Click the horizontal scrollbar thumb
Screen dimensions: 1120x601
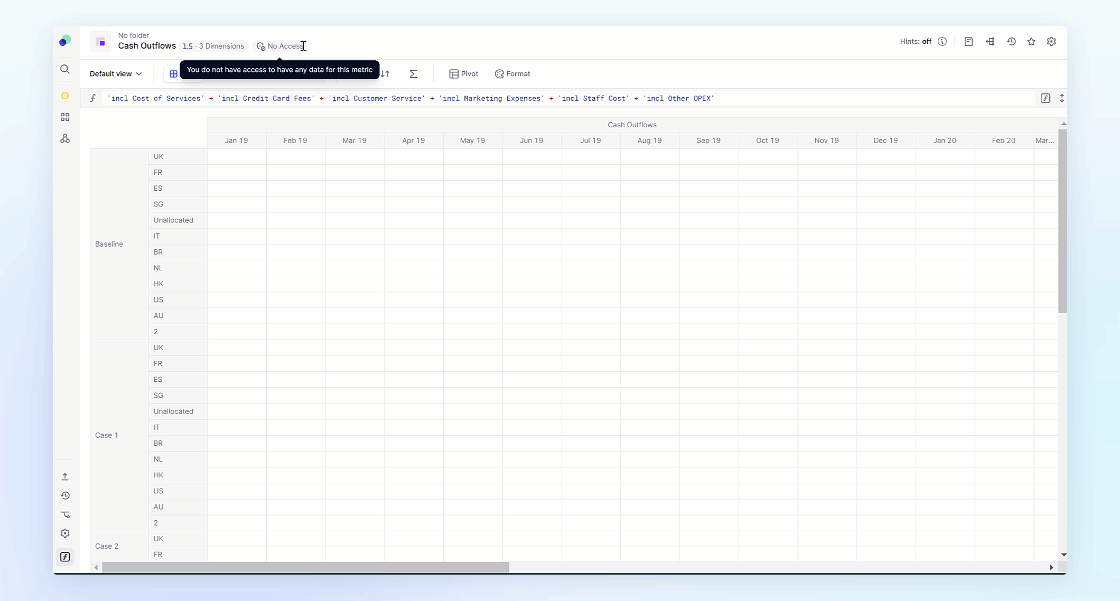[x=305, y=567]
